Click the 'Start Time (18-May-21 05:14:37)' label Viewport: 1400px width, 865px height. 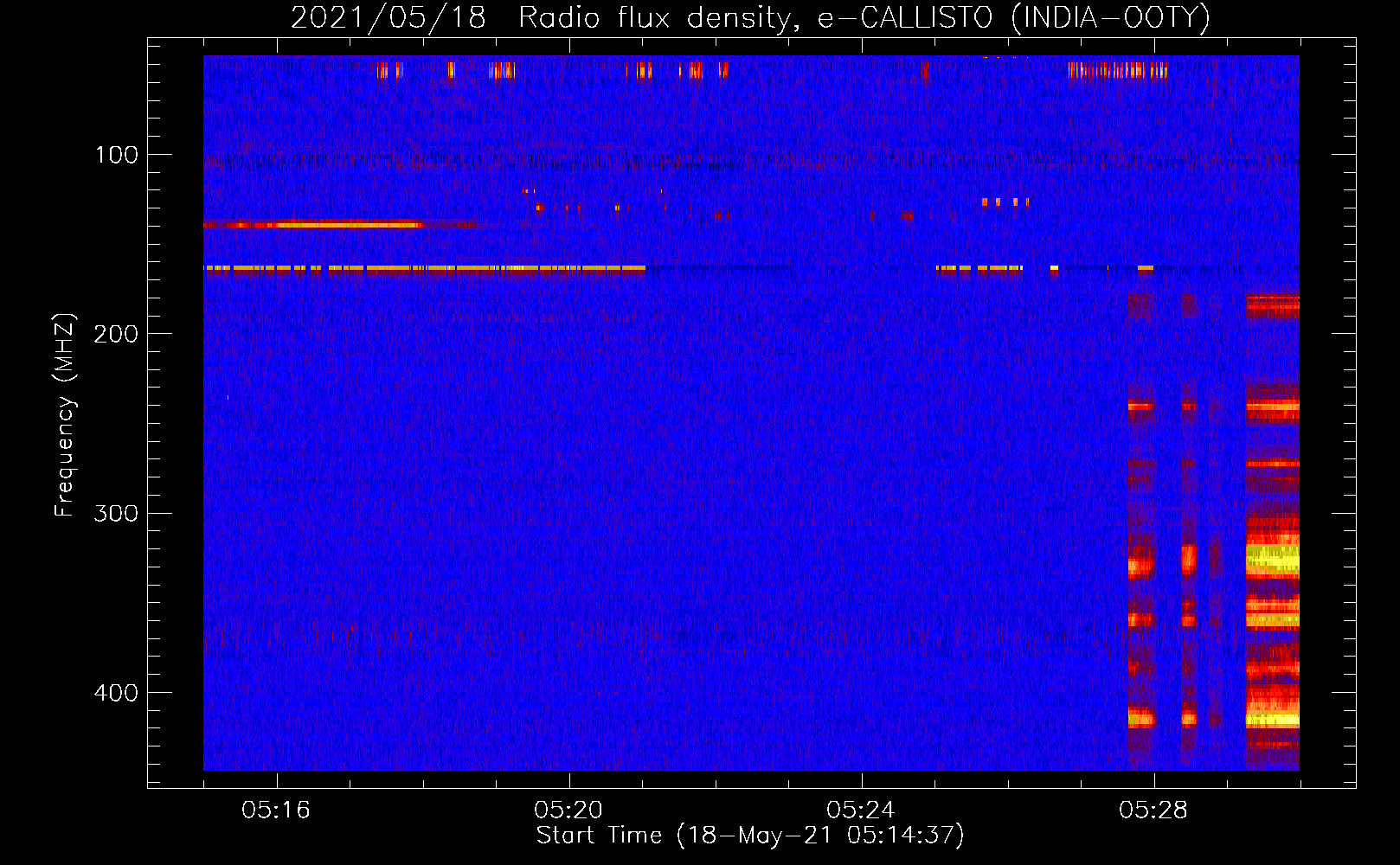(750, 836)
